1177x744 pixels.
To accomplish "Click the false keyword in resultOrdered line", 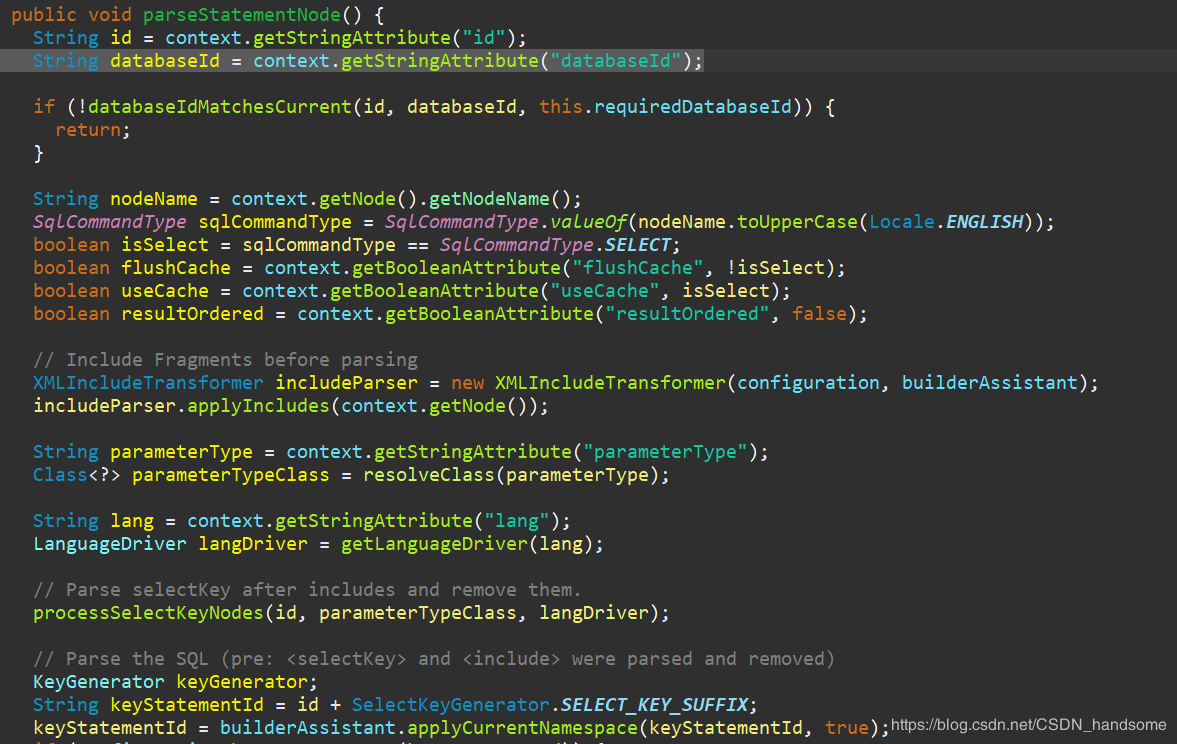I will (x=819, y=314).
